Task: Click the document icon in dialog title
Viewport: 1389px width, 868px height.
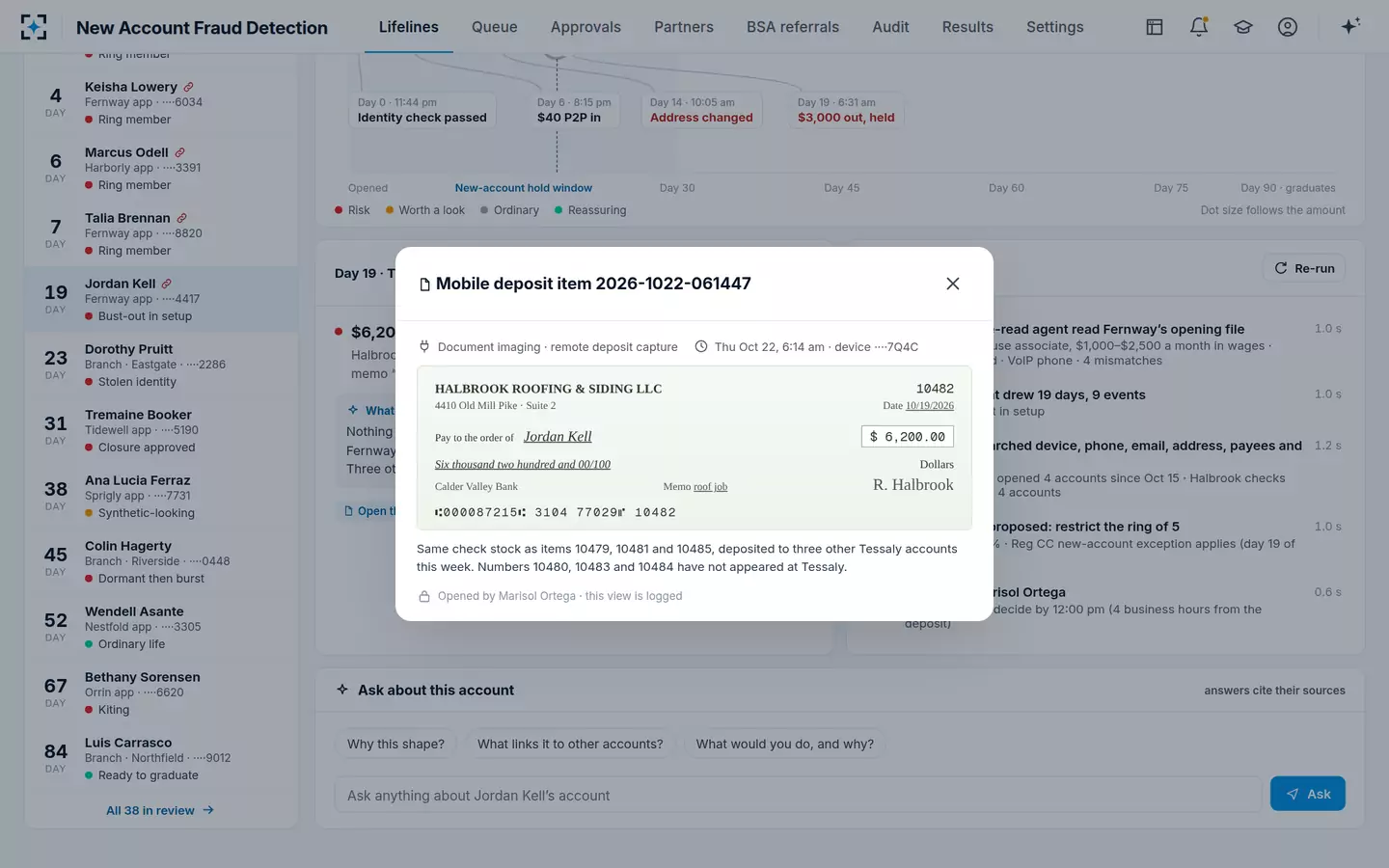Action: (x=424, y=285)
